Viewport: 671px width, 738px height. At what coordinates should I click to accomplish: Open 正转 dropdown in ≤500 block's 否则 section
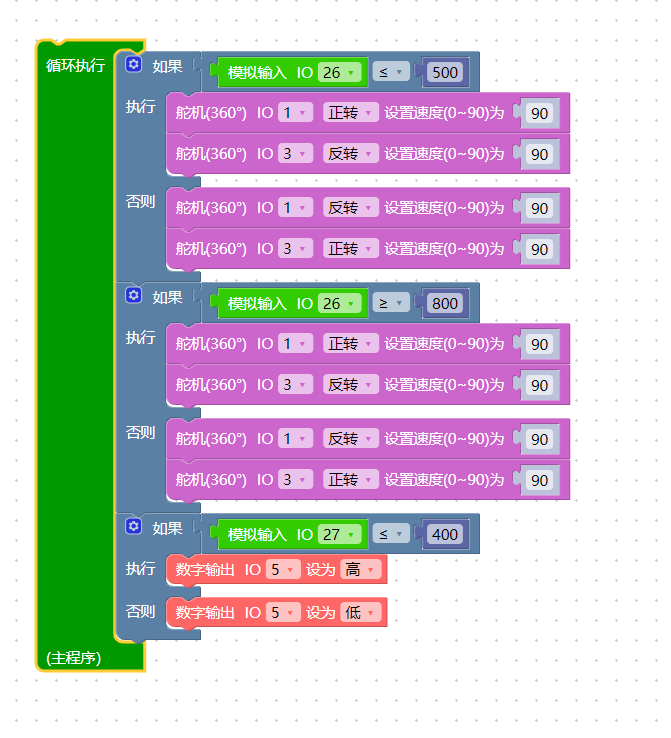tap(351, 249)
